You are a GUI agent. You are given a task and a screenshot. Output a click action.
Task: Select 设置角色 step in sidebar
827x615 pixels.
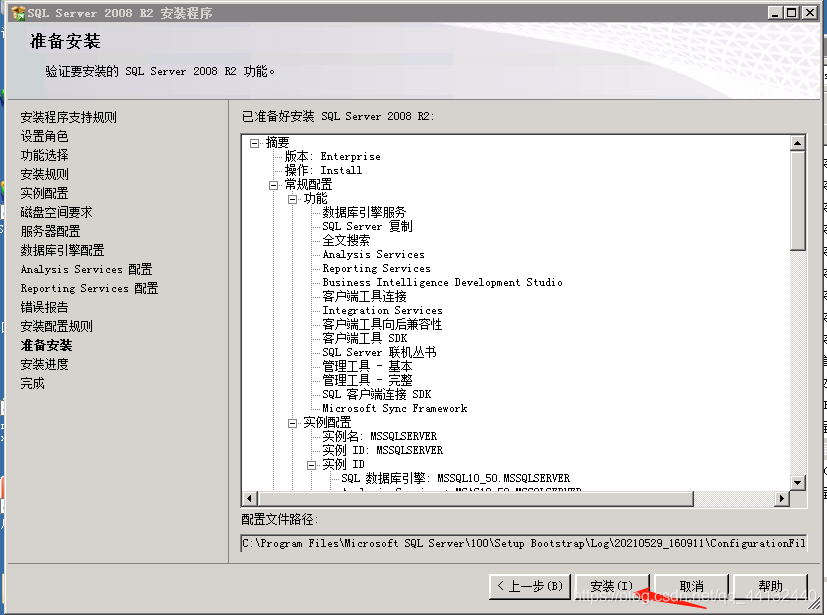[x=44, y=136]
